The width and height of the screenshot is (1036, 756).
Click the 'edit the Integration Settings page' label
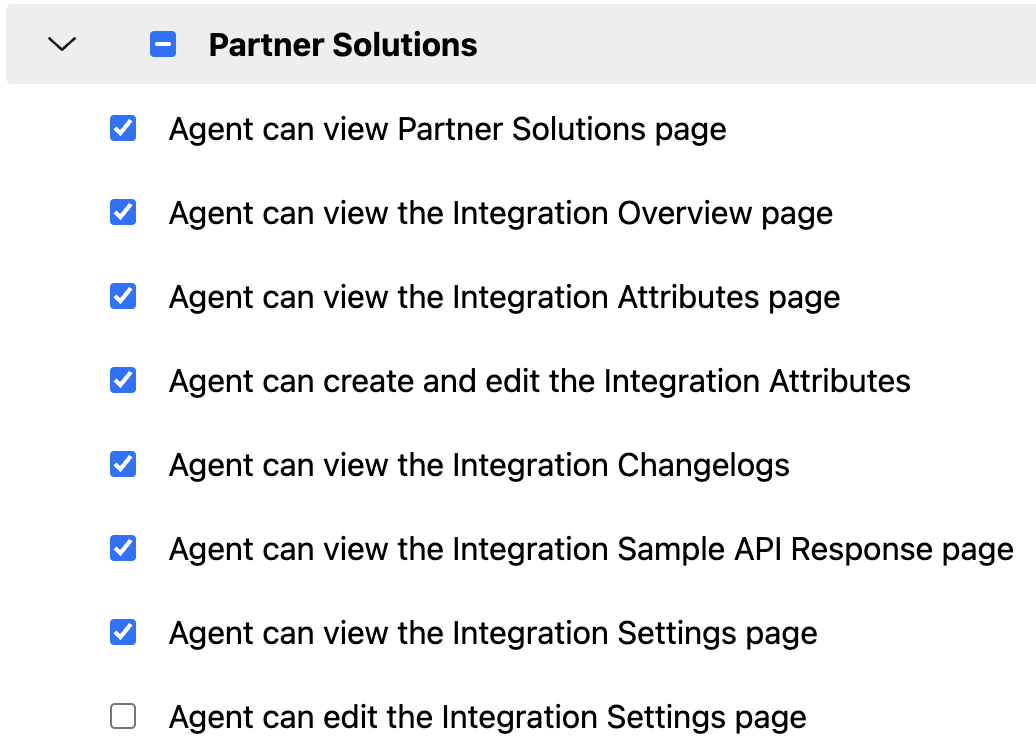pos(488,718)
